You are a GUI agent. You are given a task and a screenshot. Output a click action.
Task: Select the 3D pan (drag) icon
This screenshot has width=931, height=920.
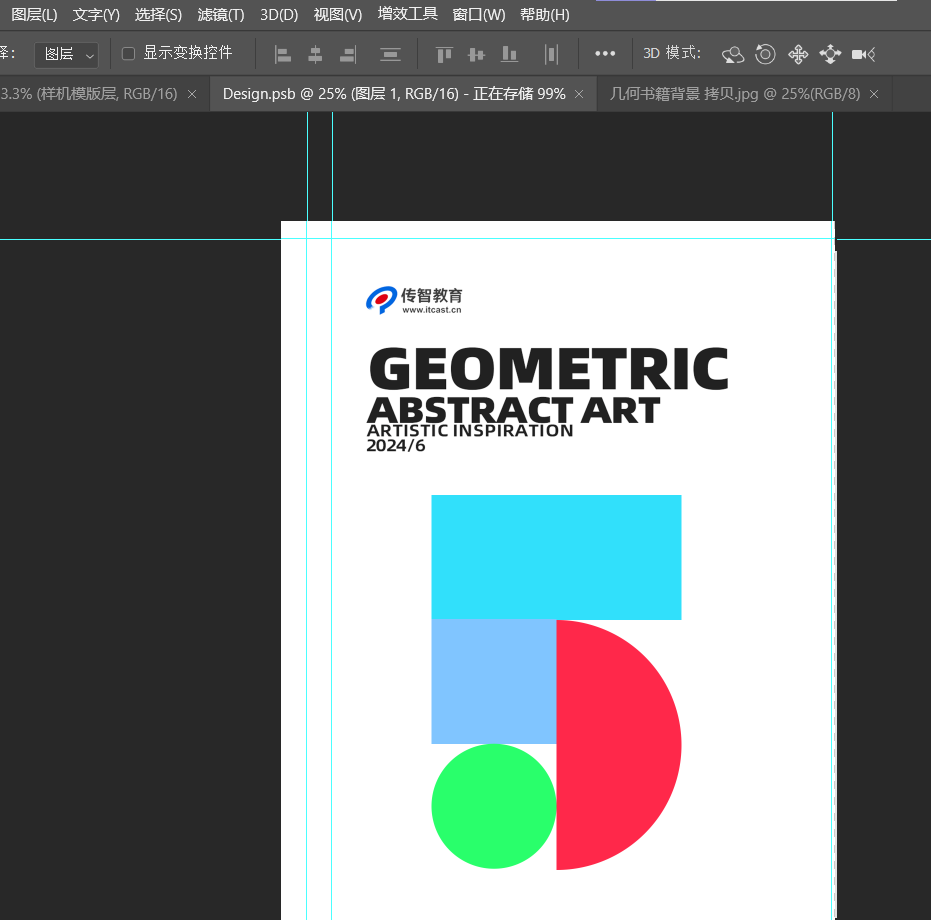[x=798, y=55]
